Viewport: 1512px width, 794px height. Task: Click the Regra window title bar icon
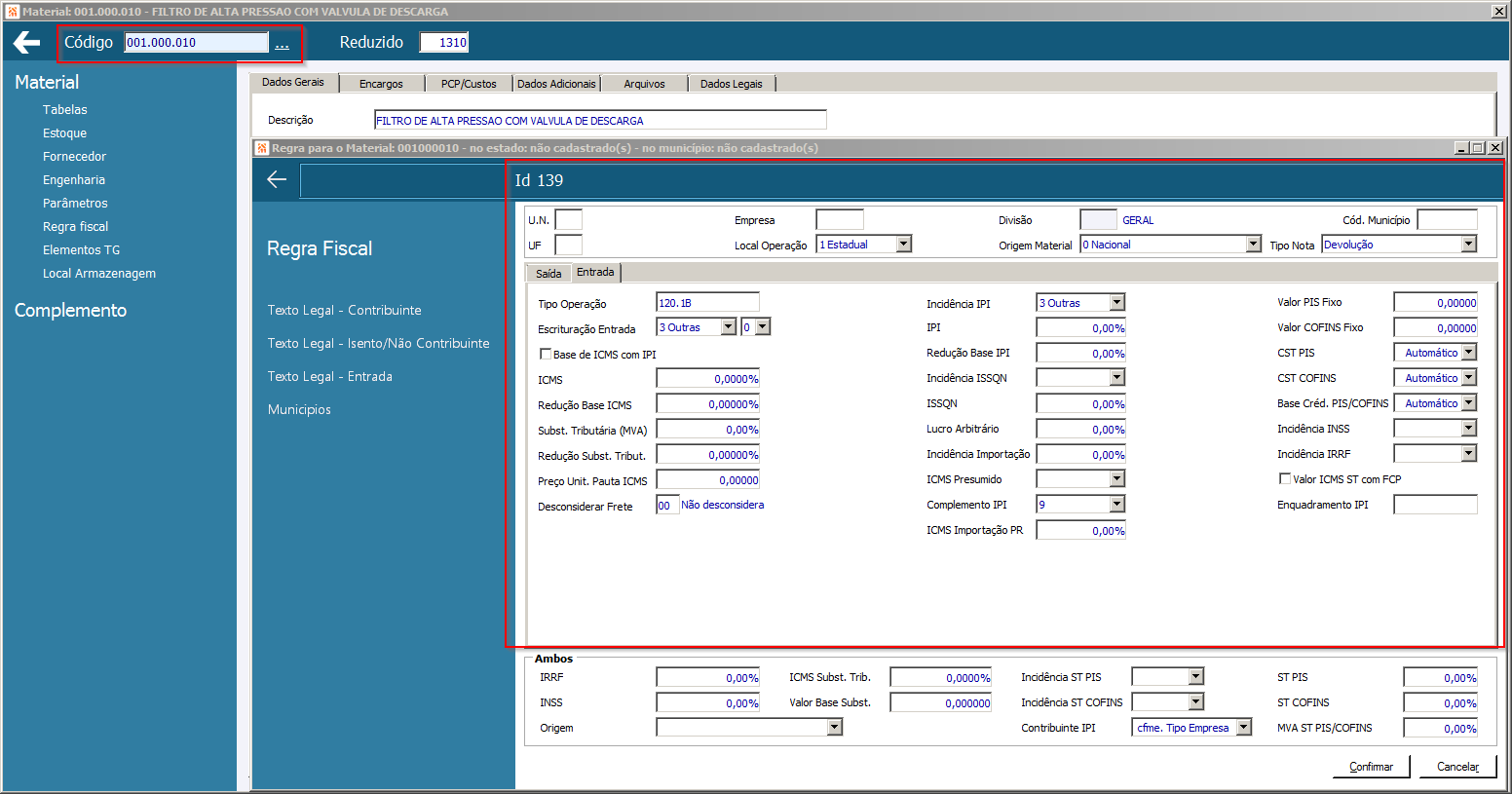[261, 148]
